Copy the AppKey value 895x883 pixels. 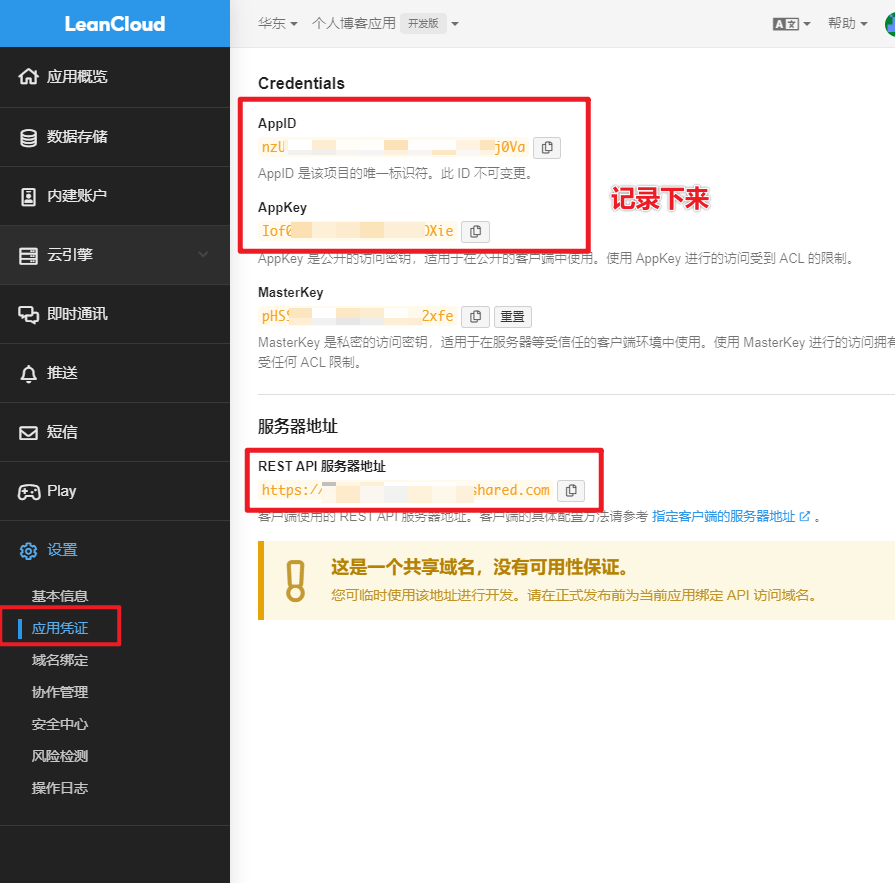click(475, 231)
